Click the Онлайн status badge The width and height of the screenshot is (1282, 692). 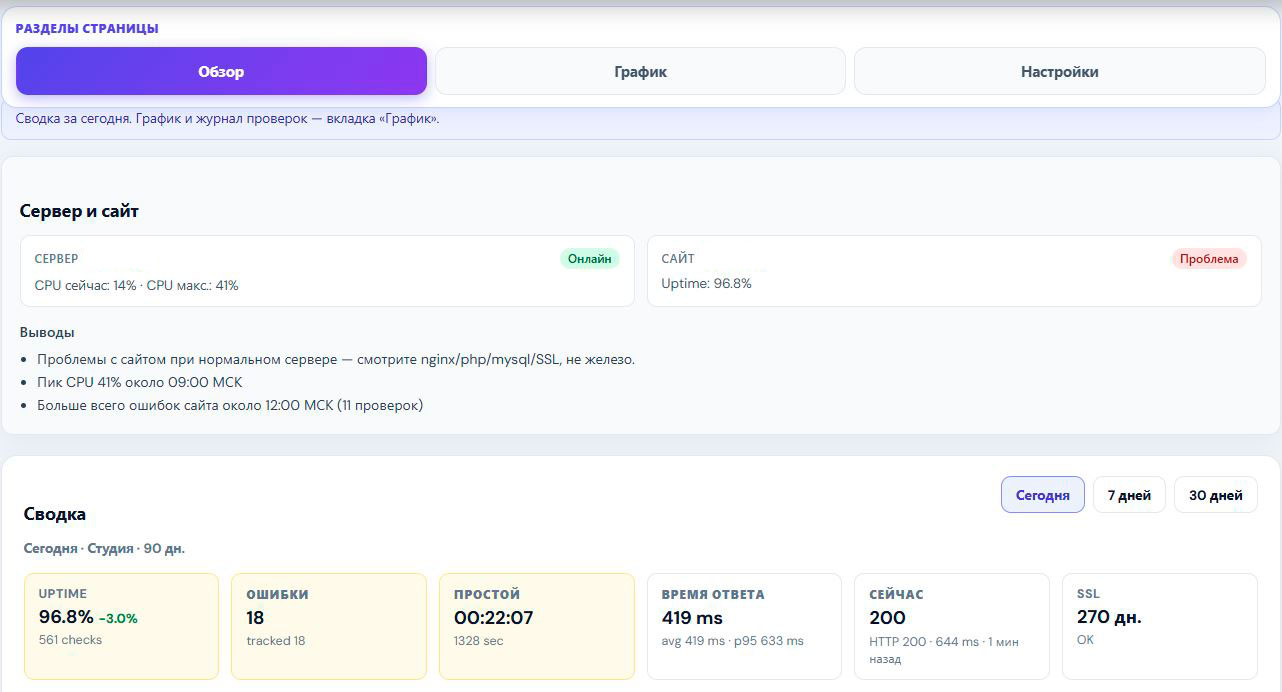pyautogui.click(x=589, y=259)
